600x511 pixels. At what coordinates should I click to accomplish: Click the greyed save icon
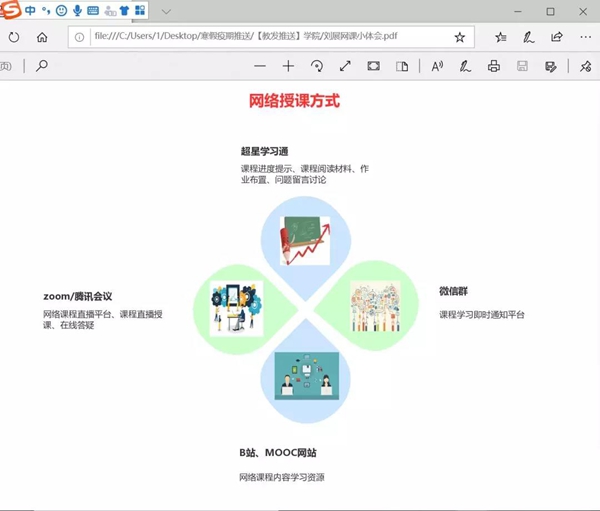(522, 66)
